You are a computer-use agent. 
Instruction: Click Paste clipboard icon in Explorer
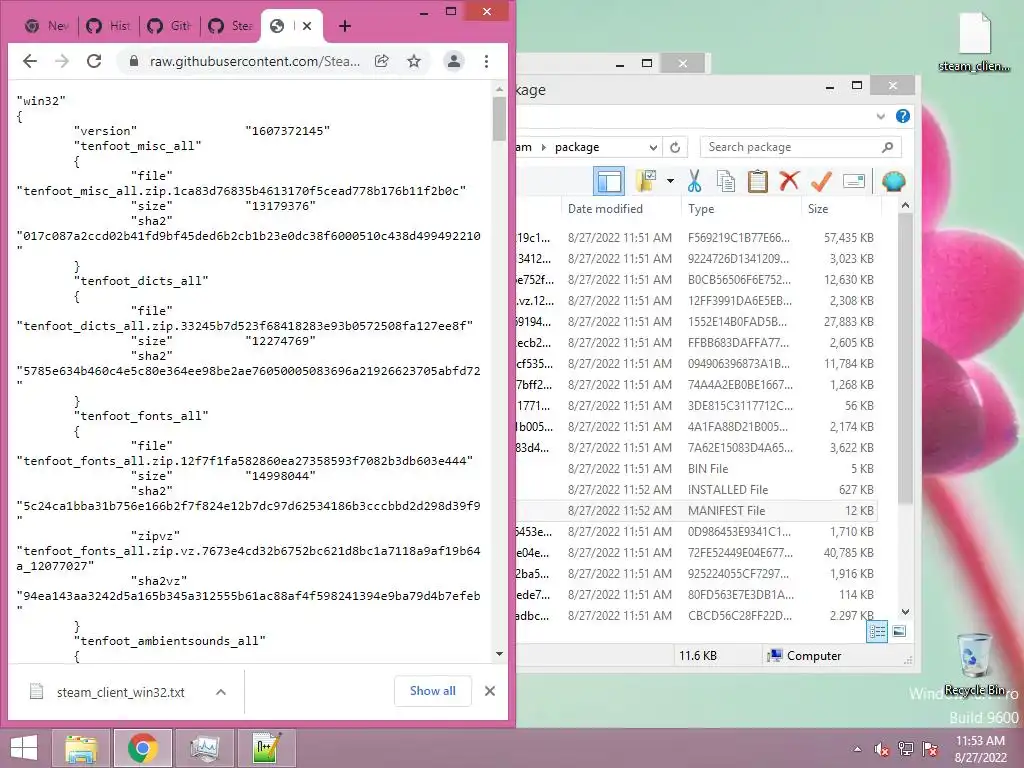(x=758, y=182)
